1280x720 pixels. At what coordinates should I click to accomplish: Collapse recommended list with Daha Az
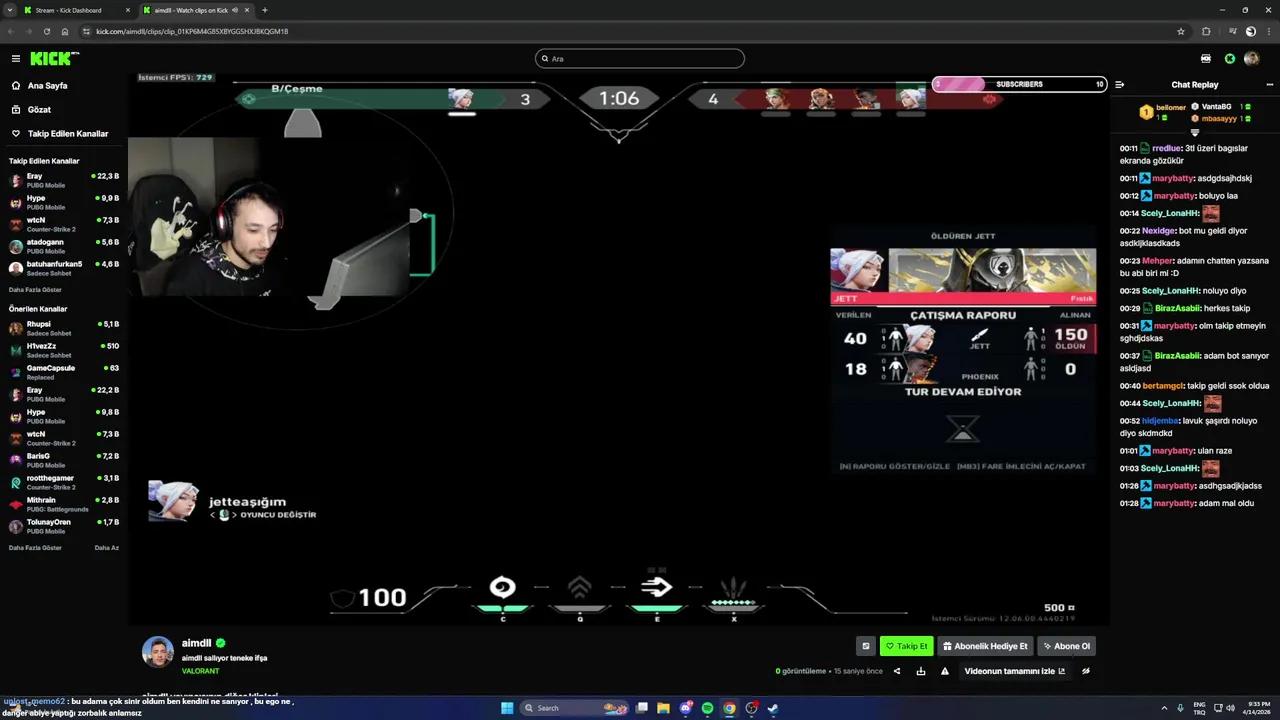click(x=106, y=548)
